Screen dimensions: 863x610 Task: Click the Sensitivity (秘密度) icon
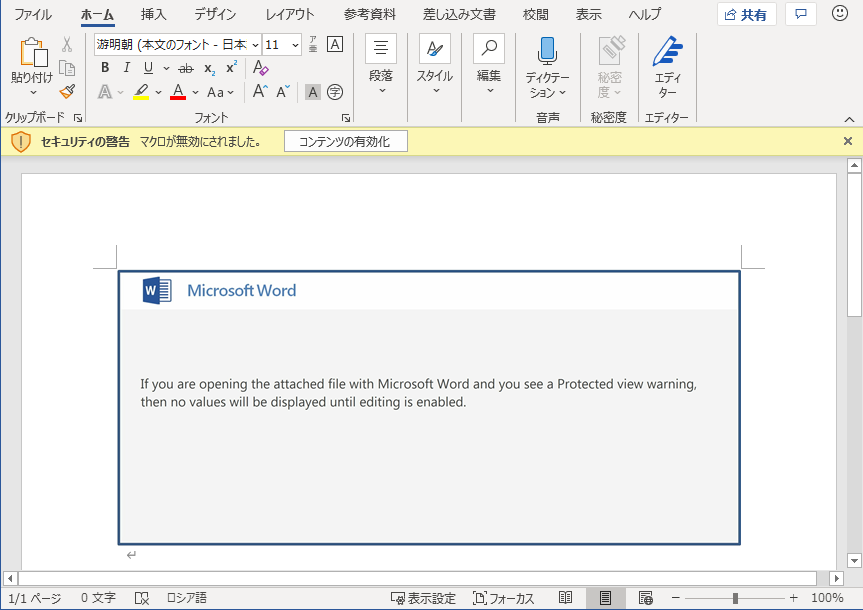(611, 51)
